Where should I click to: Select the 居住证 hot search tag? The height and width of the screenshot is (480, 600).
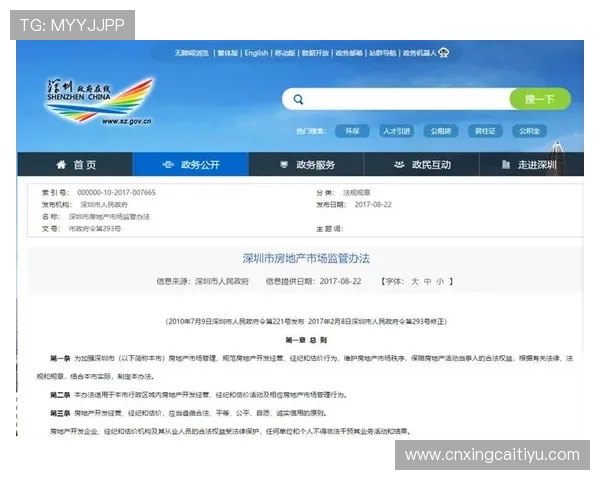pyautogui.click(x=485, y=131)
